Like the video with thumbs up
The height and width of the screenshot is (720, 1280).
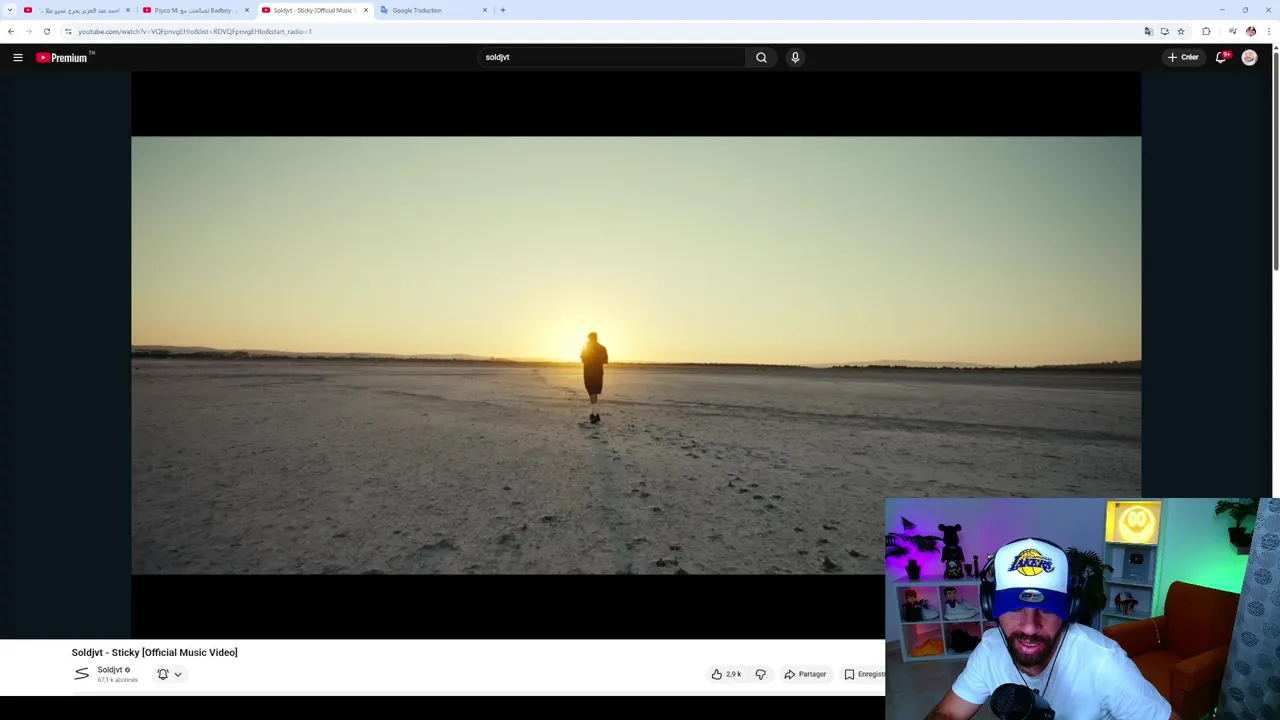pos(726,674)
